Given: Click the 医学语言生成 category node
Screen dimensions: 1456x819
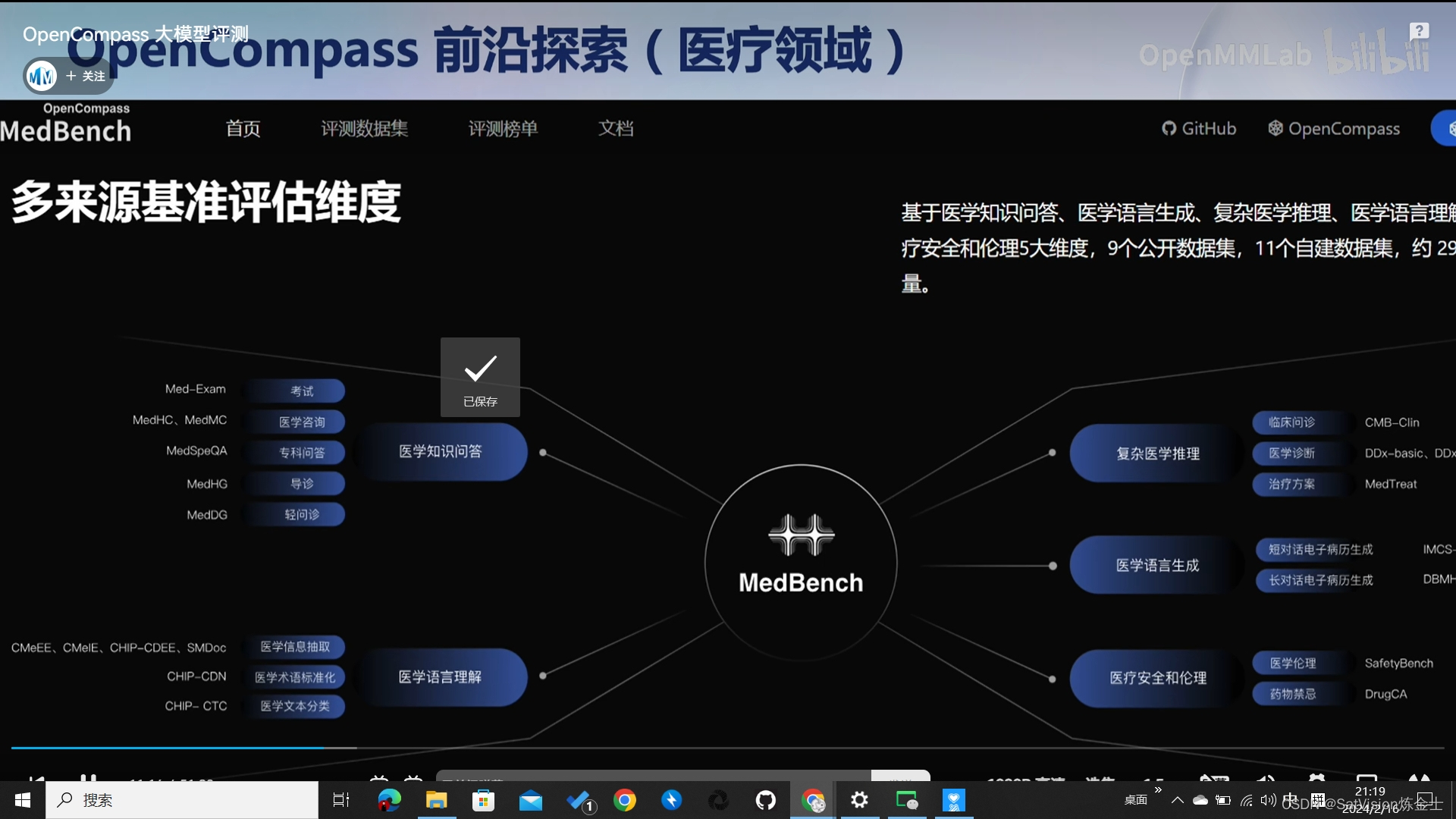Looking at the screenshot, I should pyautogui.click(x=1157, y=565).
